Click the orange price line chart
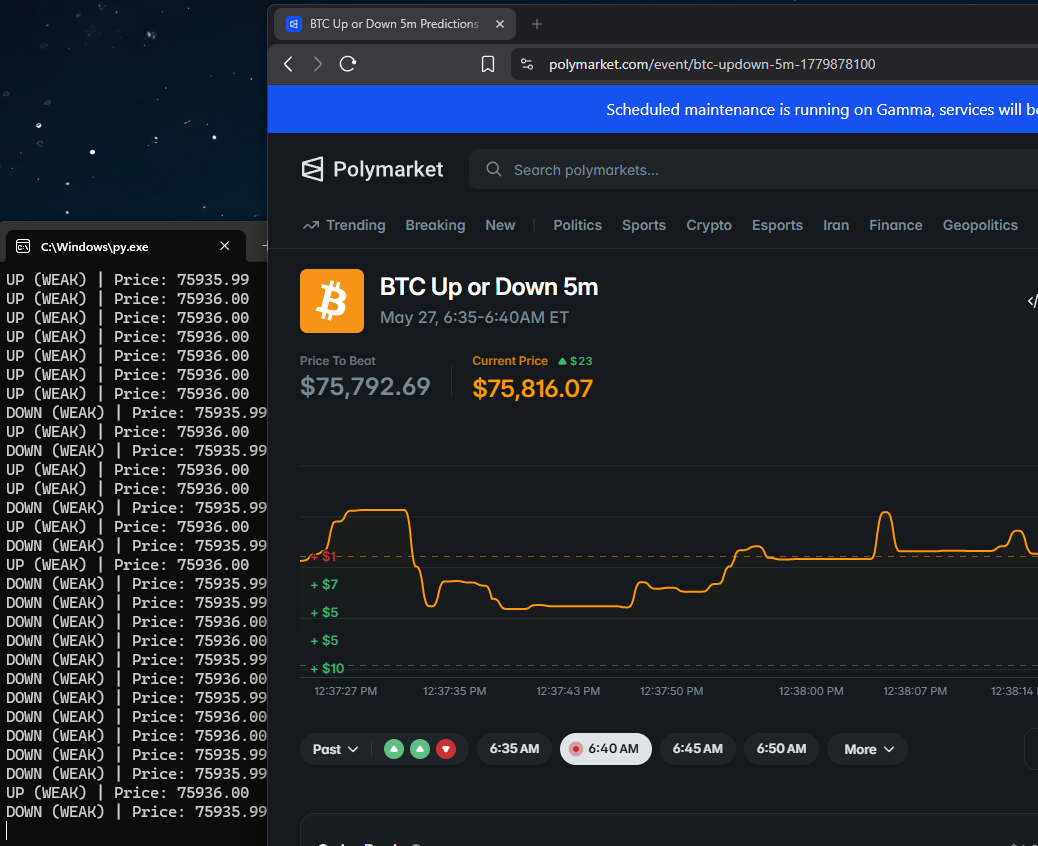This screenshot has width=1038, height=846. [669, 560]
